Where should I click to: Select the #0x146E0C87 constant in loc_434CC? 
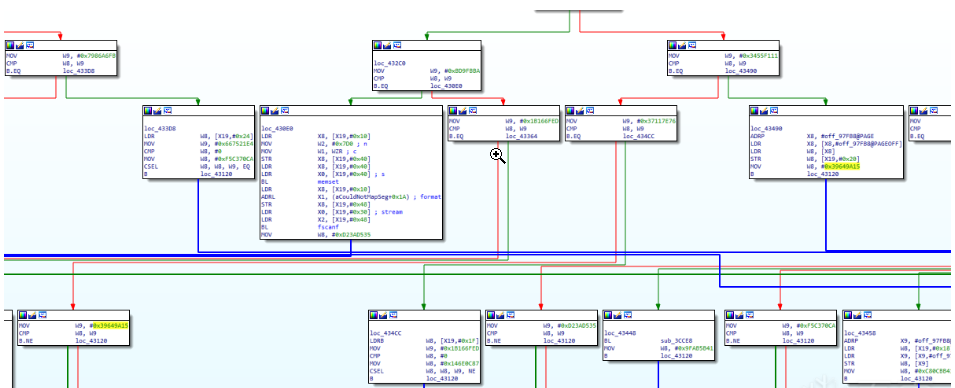pyautogui.click(x=461, y=364)
